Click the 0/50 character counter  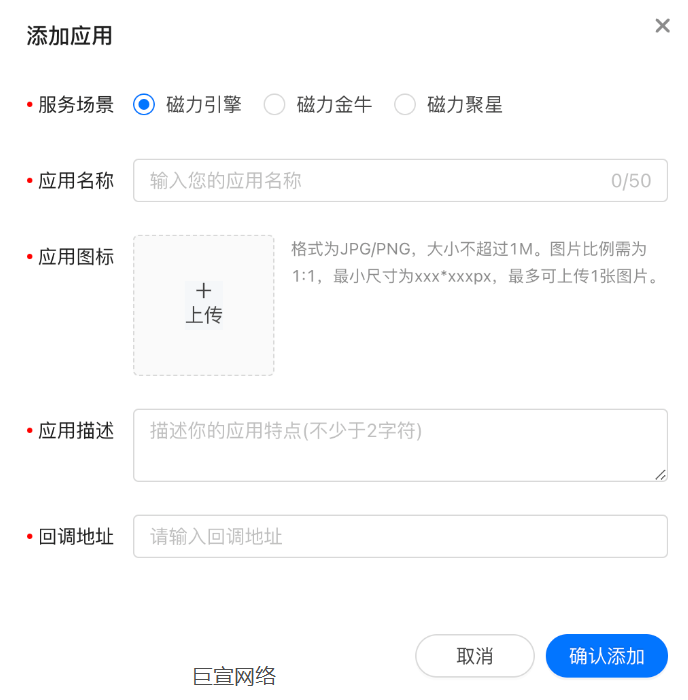[631, 181]
